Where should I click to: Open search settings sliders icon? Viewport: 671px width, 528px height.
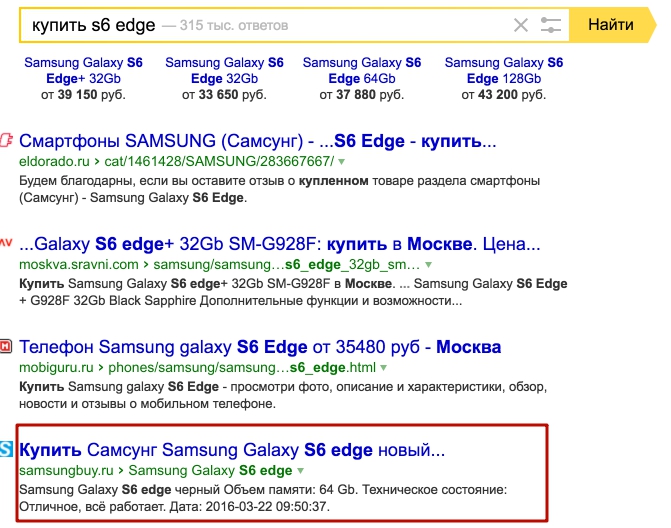551,26
